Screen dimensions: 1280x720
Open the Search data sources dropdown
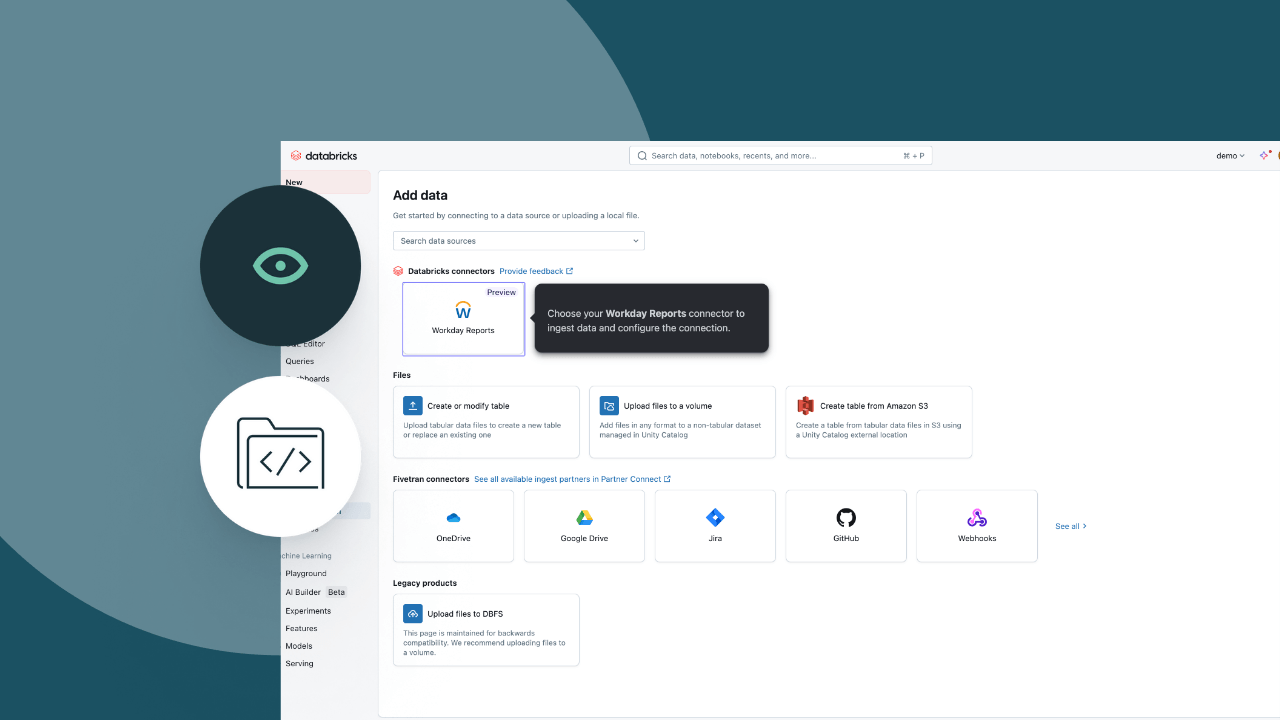point(518,241)
